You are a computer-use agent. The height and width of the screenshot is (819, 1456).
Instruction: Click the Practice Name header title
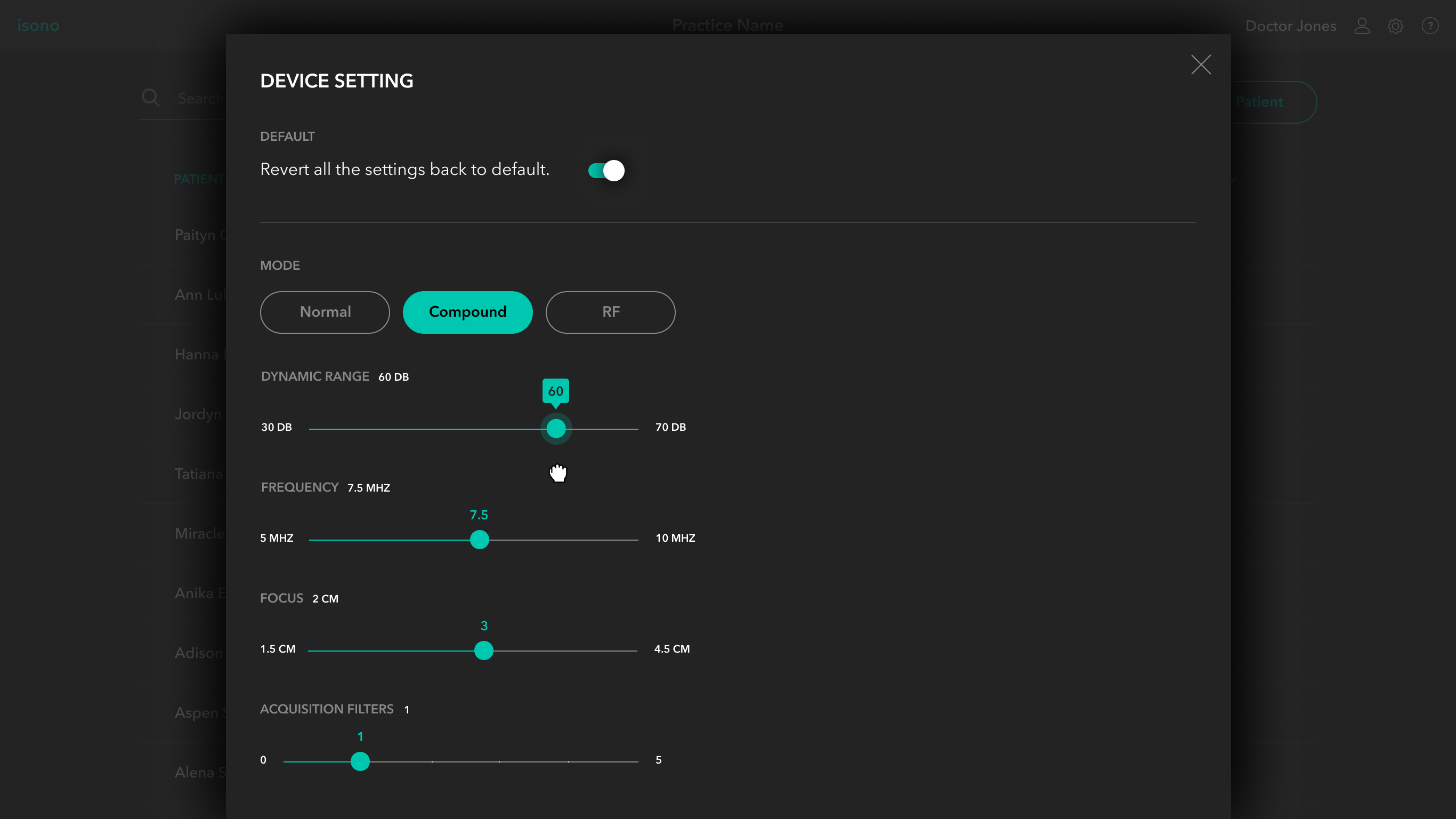pos(727,26)
